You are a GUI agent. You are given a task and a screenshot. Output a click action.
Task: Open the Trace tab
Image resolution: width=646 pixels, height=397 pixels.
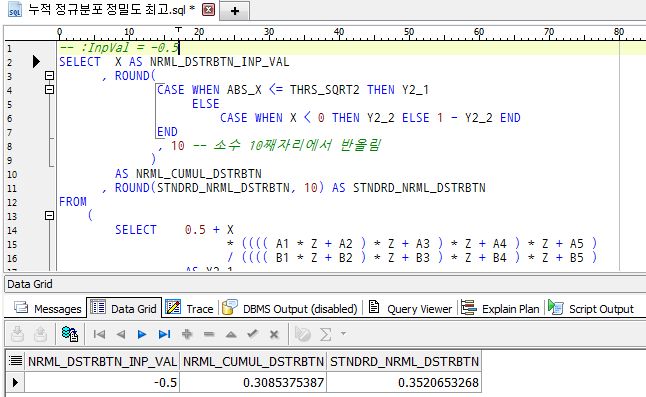tap(190, 308)
